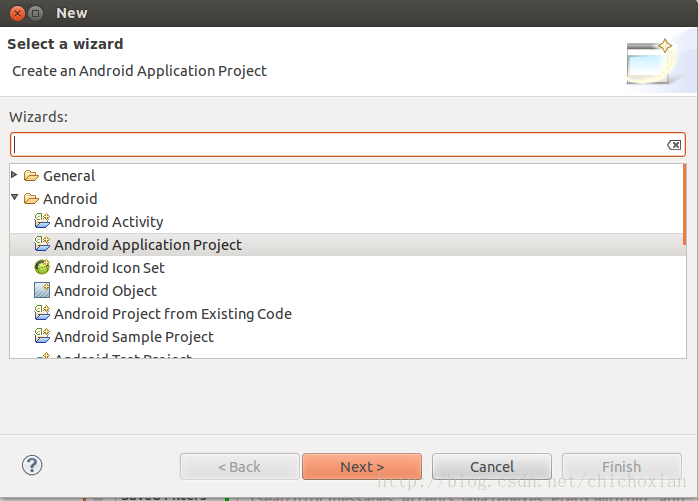Viewport: 698px width, 501px height.
Task: Select the Android Sample Project entry
Action: (x=134, y=337)
